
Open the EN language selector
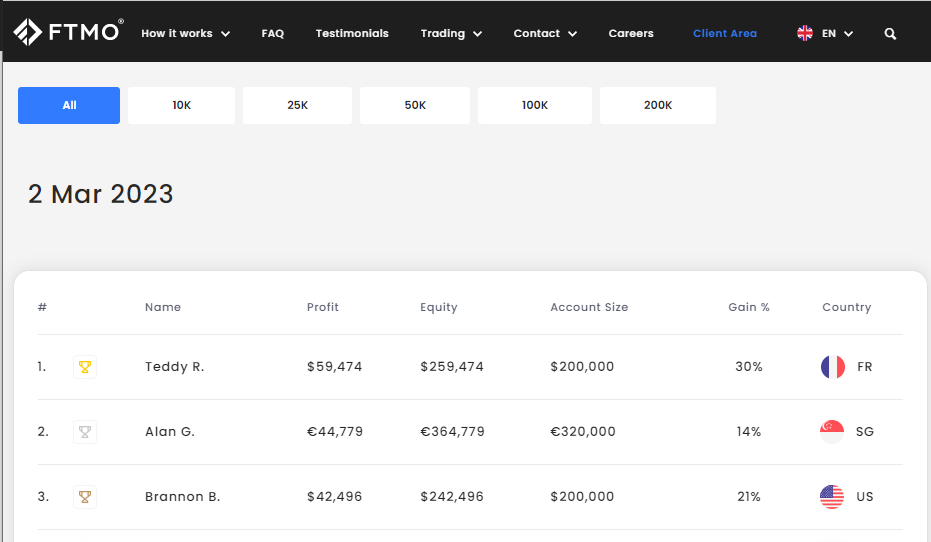click(837, 34)
